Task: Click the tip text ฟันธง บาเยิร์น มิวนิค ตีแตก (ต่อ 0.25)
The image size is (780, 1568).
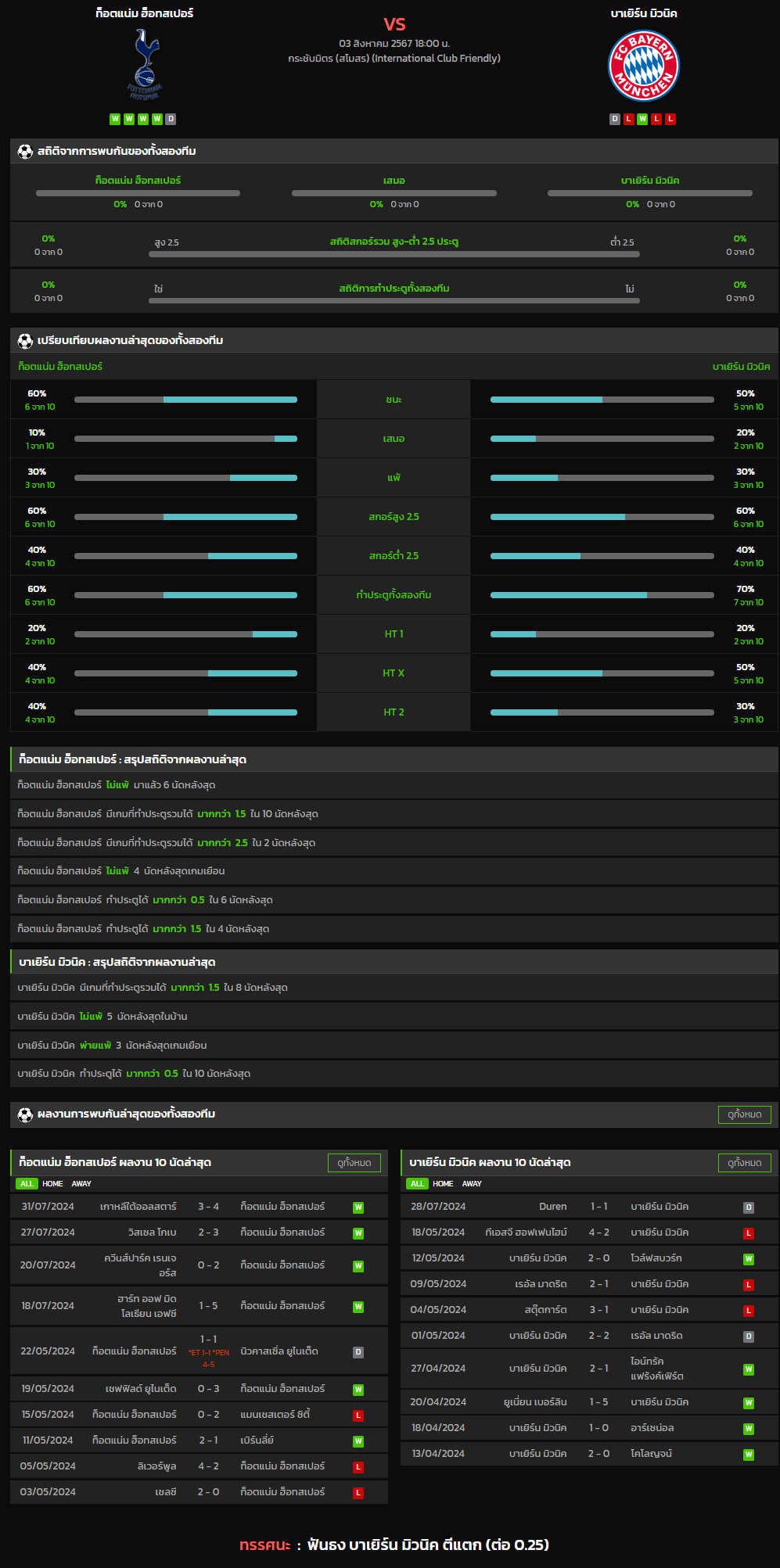Action: pyautogui.click(x=428, y=1545)
